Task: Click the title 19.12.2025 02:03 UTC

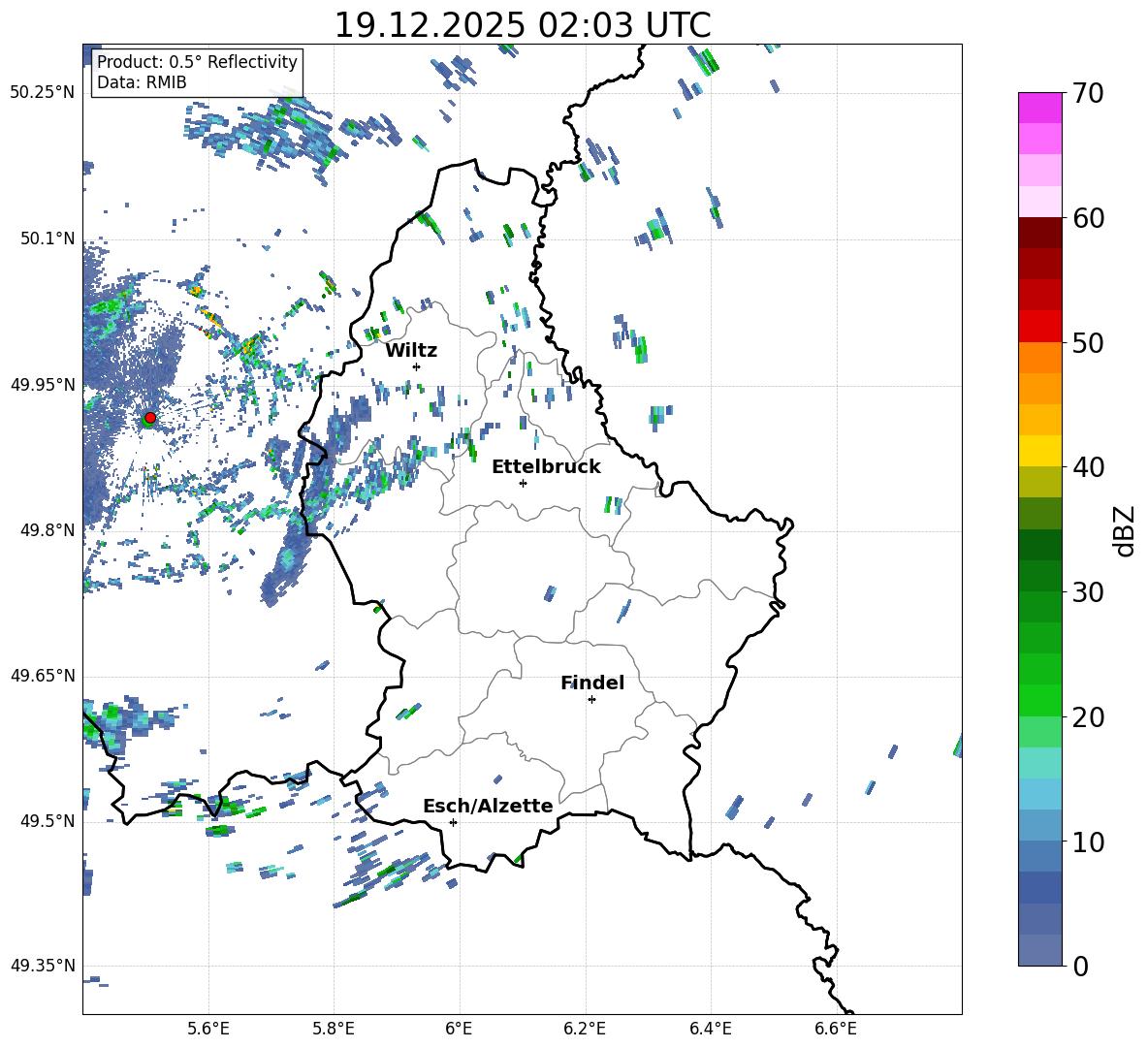Action: click(x=523, y=25)
